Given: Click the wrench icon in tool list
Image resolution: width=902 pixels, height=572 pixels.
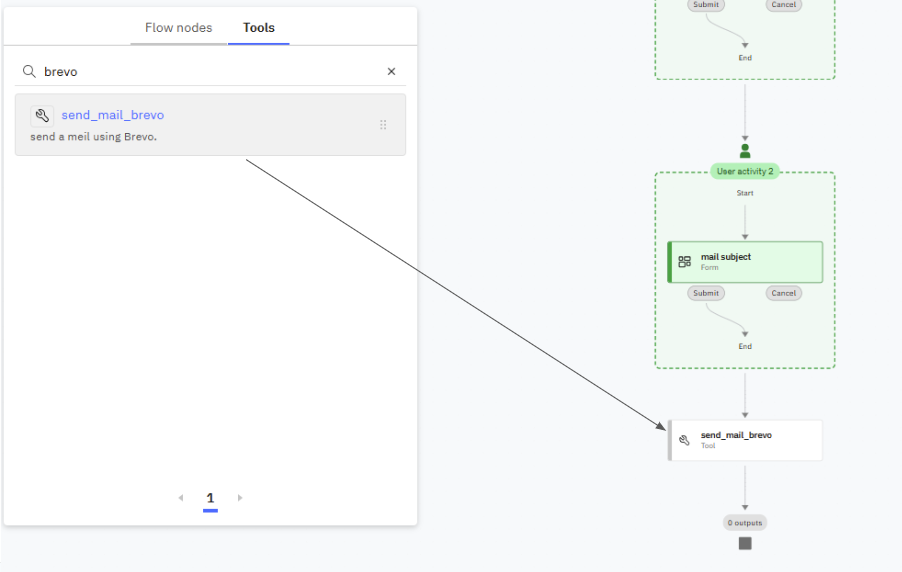Looking at the screenshot, I should tap(42, 116).
